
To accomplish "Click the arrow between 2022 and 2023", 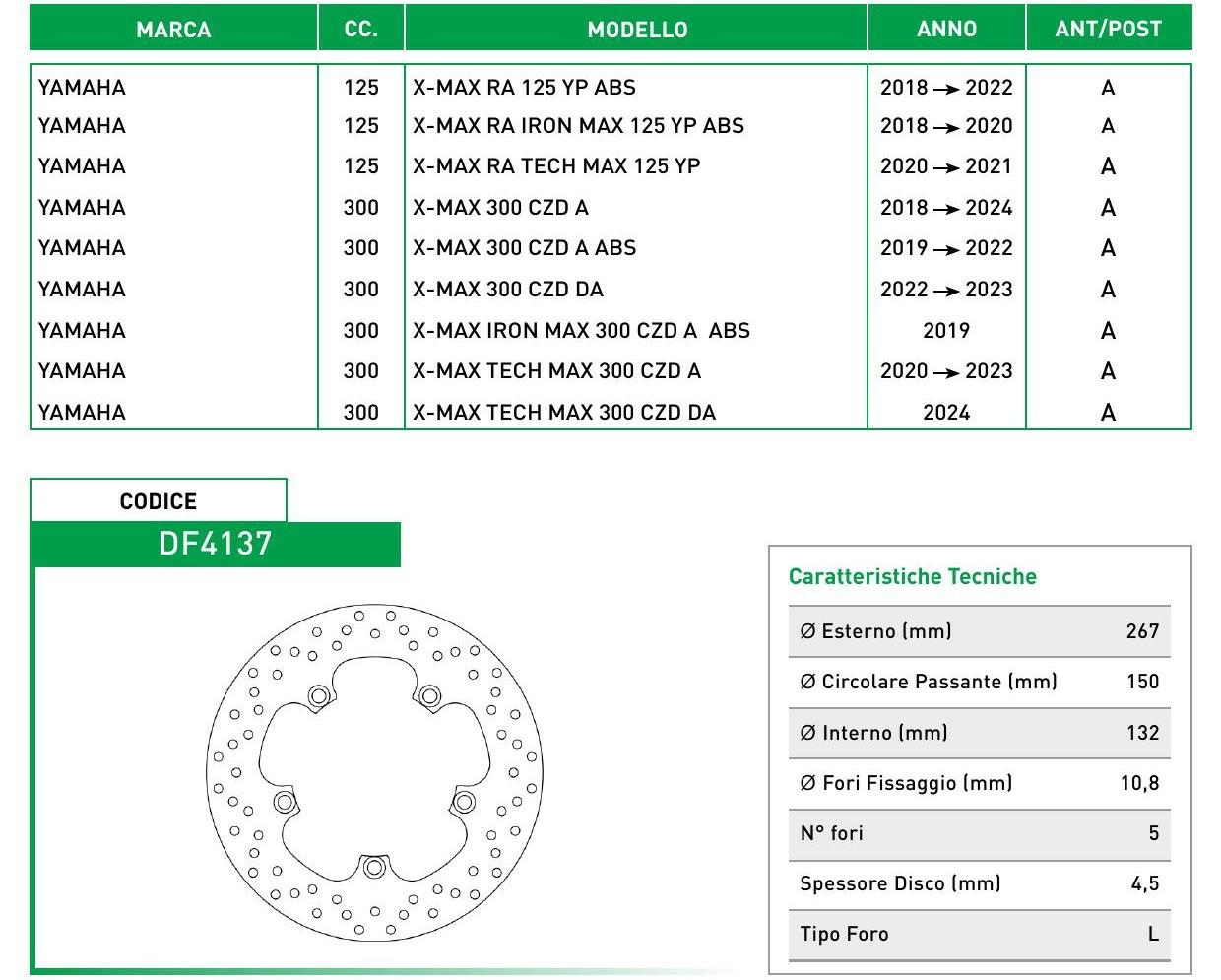I will [946, 291].
